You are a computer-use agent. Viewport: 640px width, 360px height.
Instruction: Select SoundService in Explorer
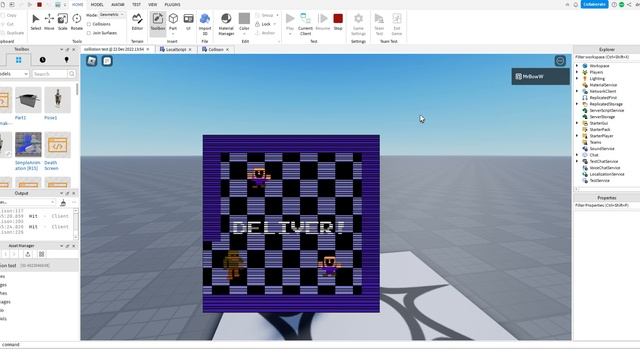click(602, 149)
